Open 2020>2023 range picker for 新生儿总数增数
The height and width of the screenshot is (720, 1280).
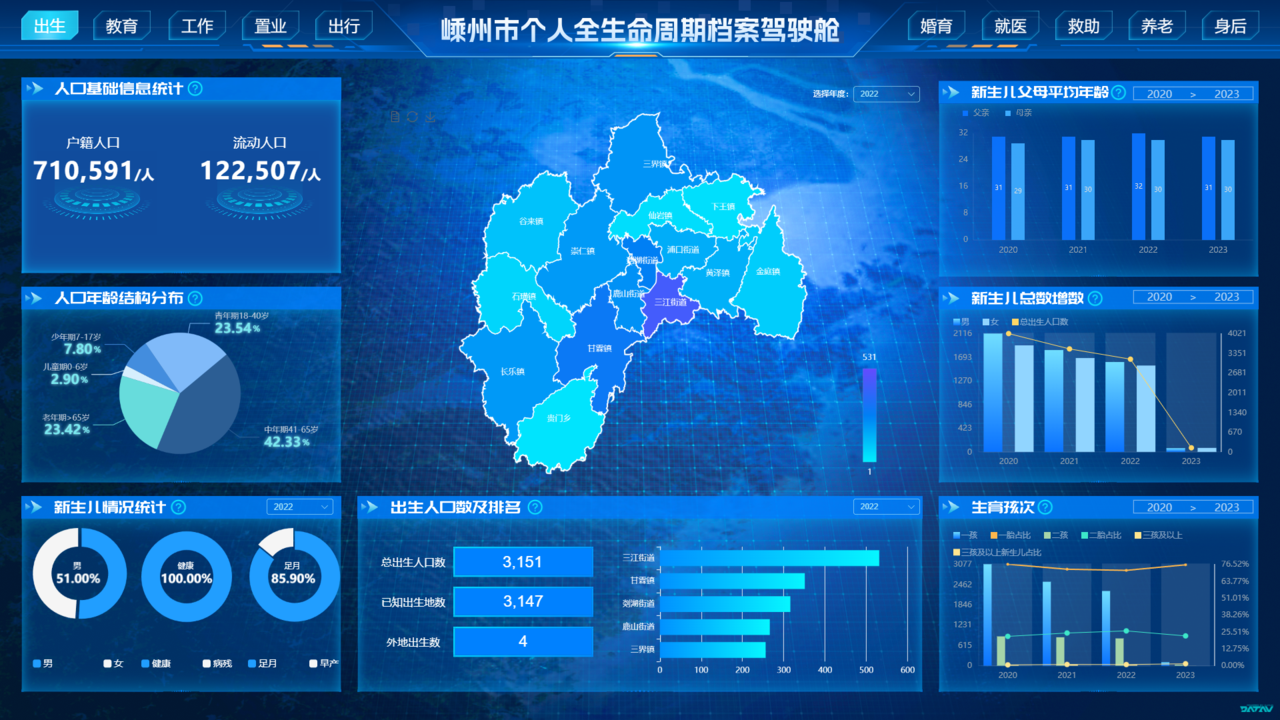tap(1193, 297)
